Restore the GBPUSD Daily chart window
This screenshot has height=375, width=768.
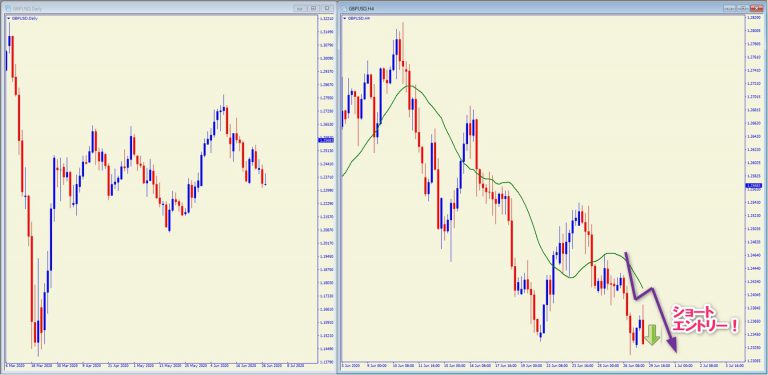[x=313, y=8]
